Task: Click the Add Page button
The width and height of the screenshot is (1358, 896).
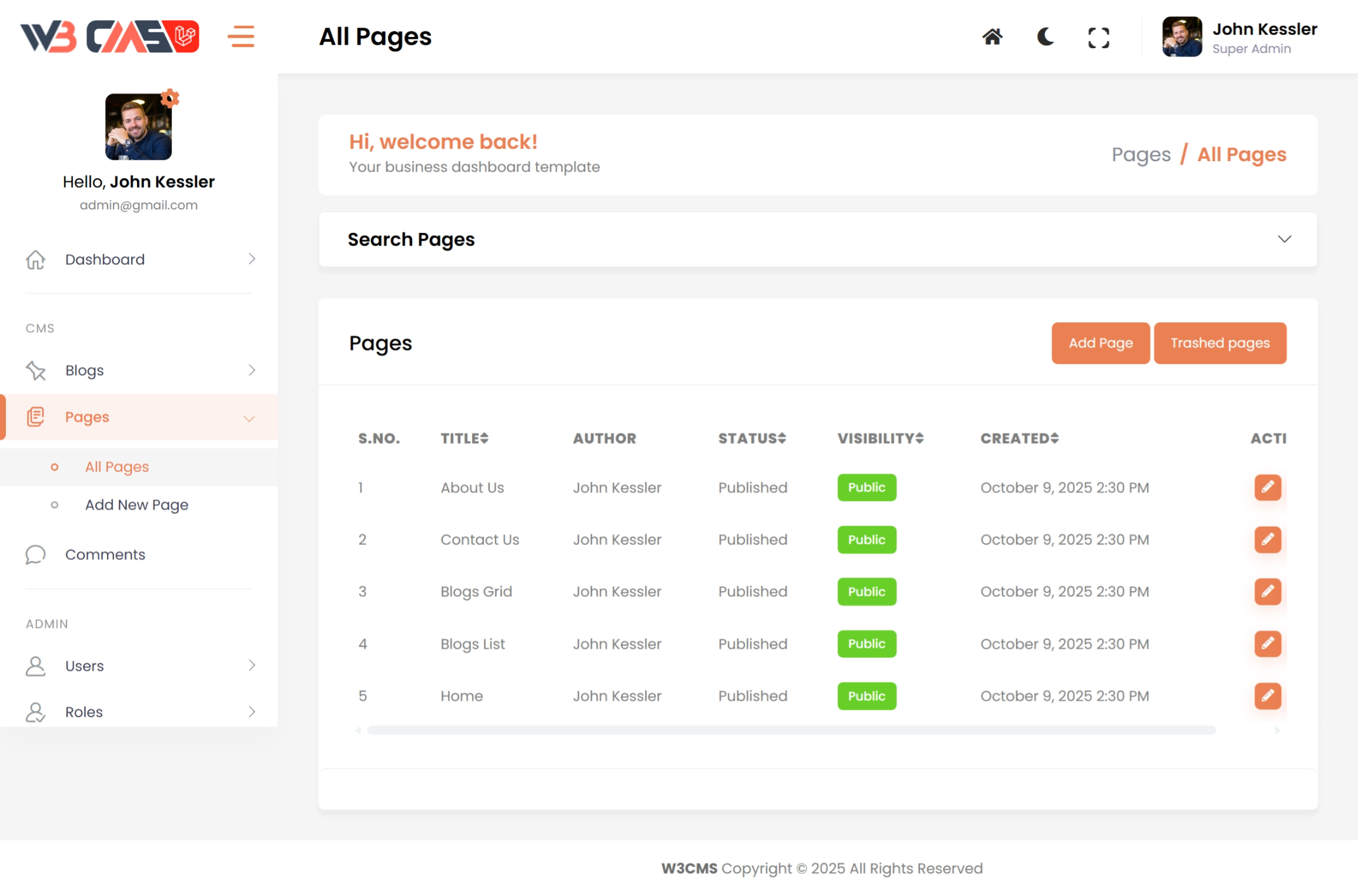Action: click(1100, 343)
